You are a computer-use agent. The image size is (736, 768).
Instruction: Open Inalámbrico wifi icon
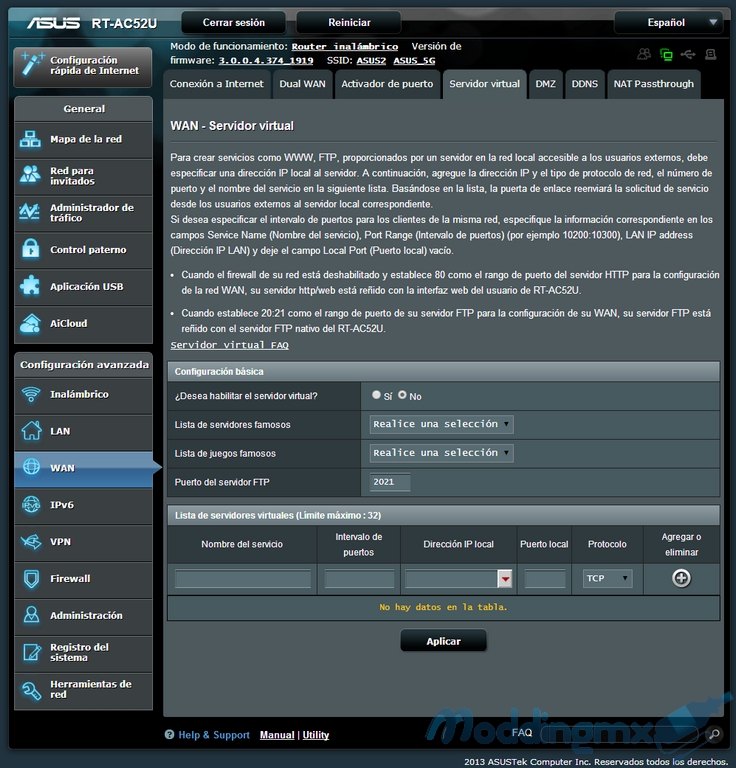point(31,394)
